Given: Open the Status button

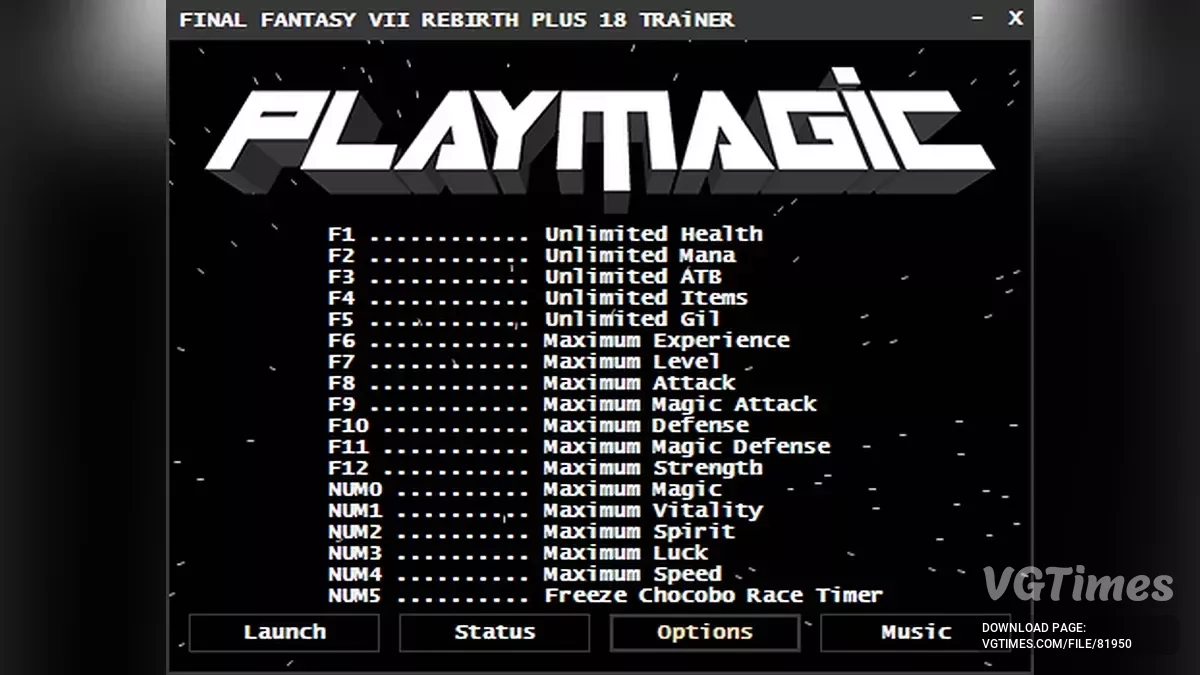Looking at the screenshot, I should tap(494, 632).
